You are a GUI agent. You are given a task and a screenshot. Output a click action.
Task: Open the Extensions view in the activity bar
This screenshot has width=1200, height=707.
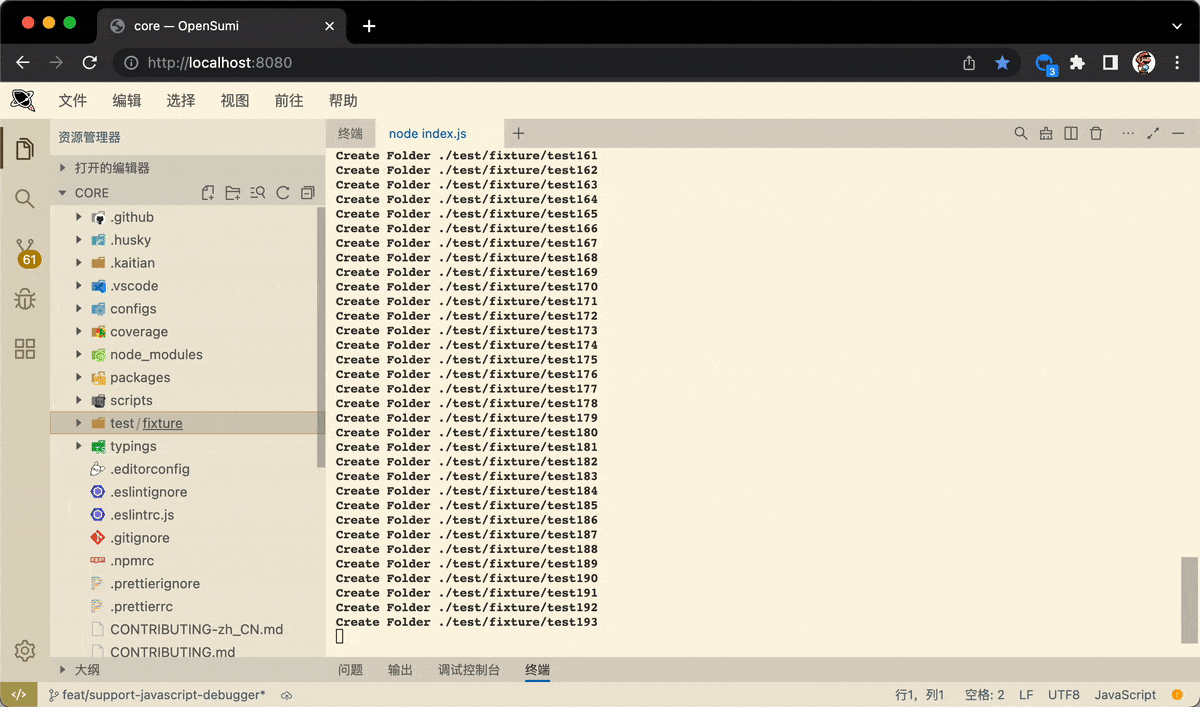[x=24, y=348]
